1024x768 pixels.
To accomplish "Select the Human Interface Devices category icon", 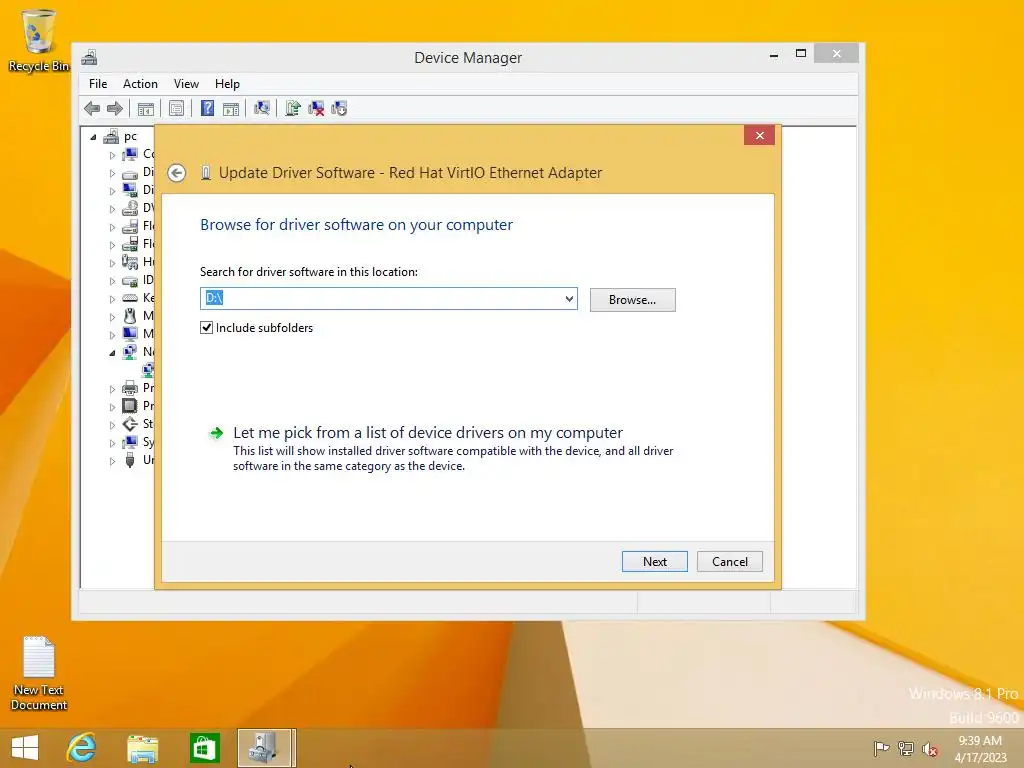I will click(x=130, y=262).
